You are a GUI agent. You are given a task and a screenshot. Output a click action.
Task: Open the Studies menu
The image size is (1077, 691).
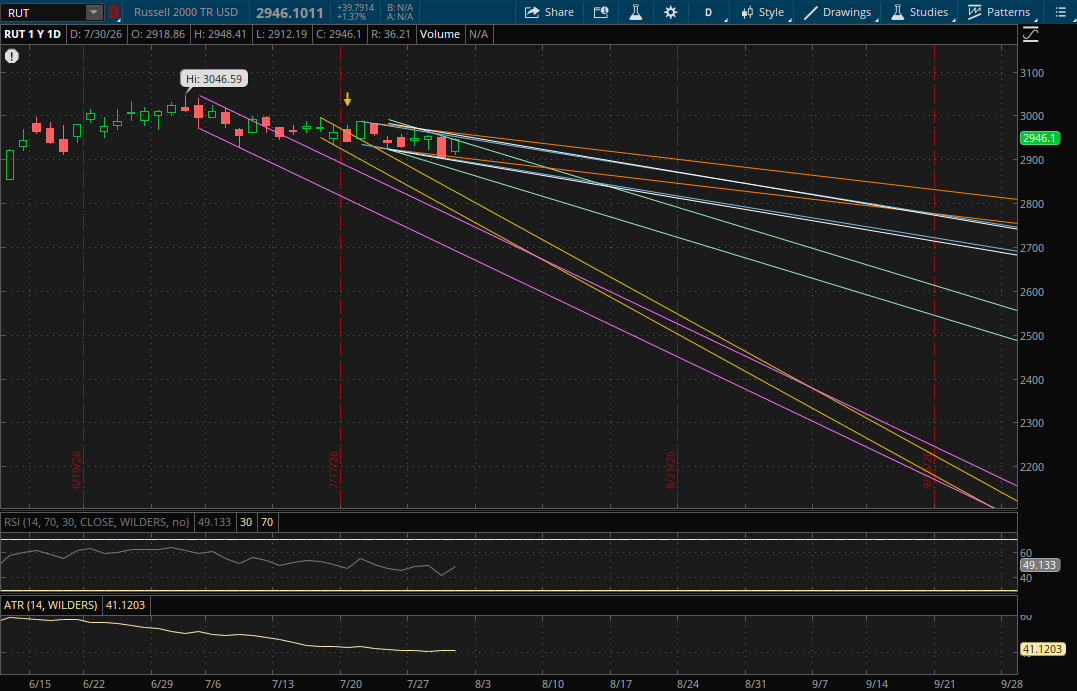(x=920, y=12)
